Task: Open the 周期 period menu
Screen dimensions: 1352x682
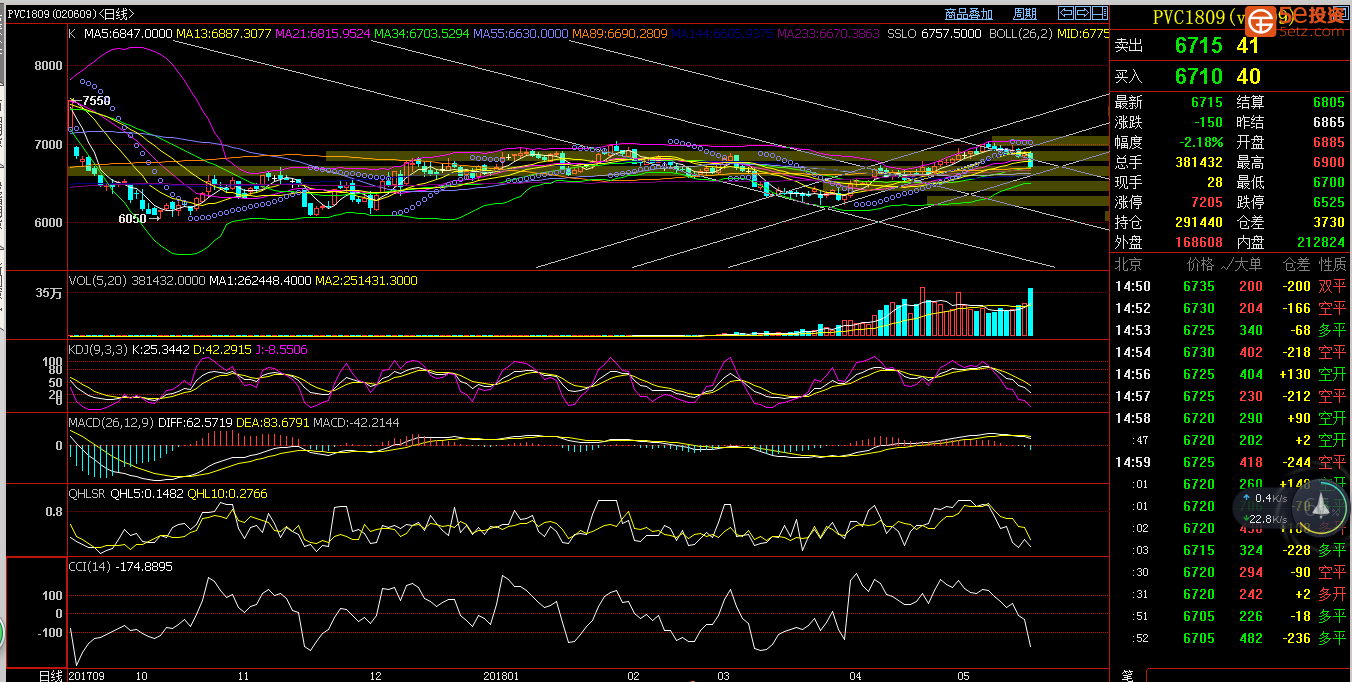Action: click(1024, 14)
